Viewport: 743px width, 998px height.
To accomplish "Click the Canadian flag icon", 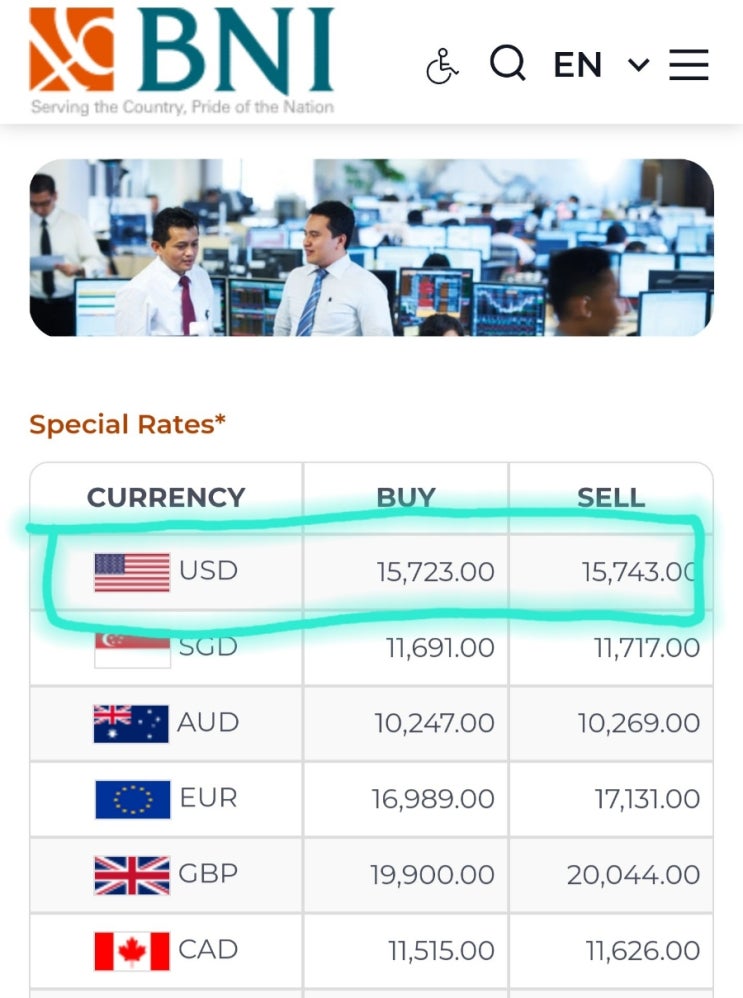I will coord(132,951).
